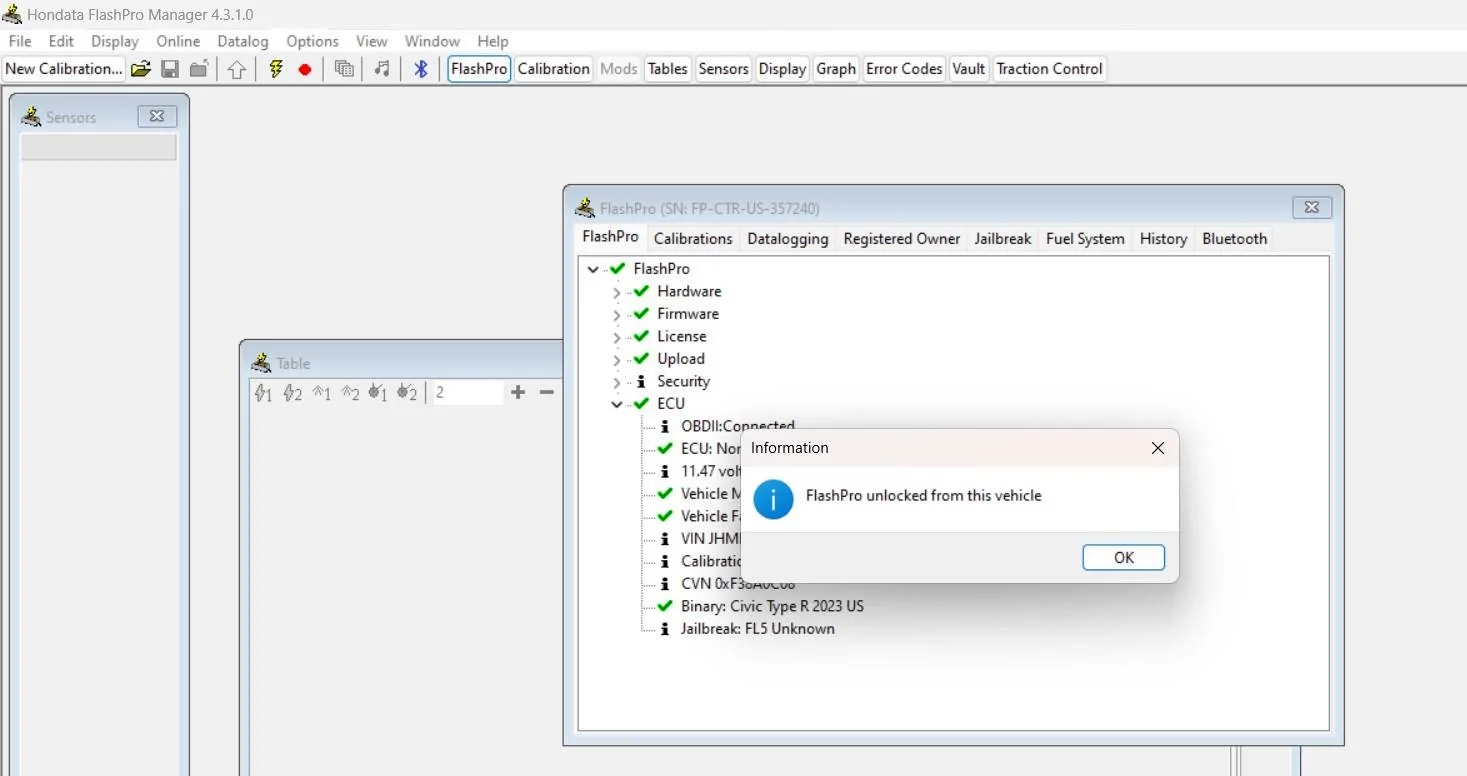This screenshot has width=1467, height=776.
Task: Open the View menu
Action: click(372, 41)
